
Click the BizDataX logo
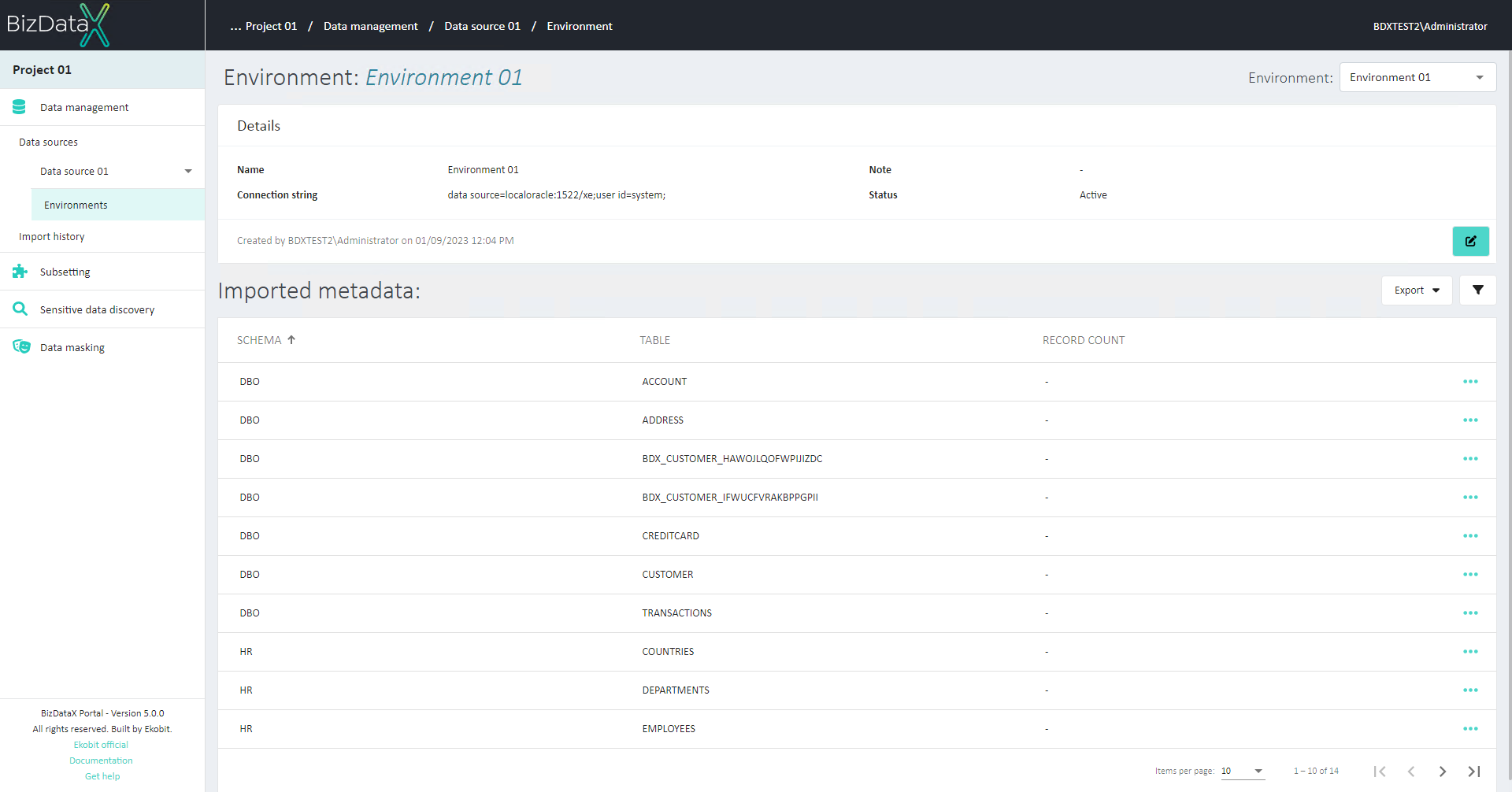click(x=58, y=25)
